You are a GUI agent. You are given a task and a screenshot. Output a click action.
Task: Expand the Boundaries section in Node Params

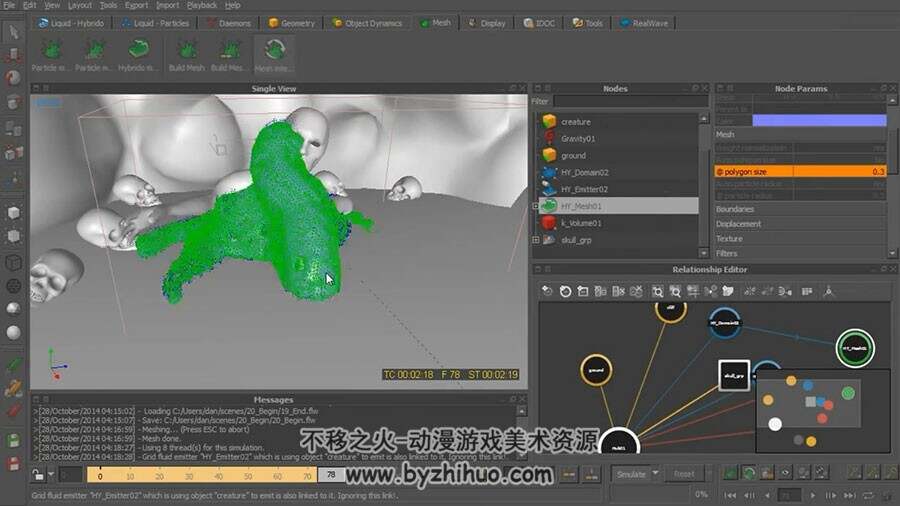click(x=800, y=209)
